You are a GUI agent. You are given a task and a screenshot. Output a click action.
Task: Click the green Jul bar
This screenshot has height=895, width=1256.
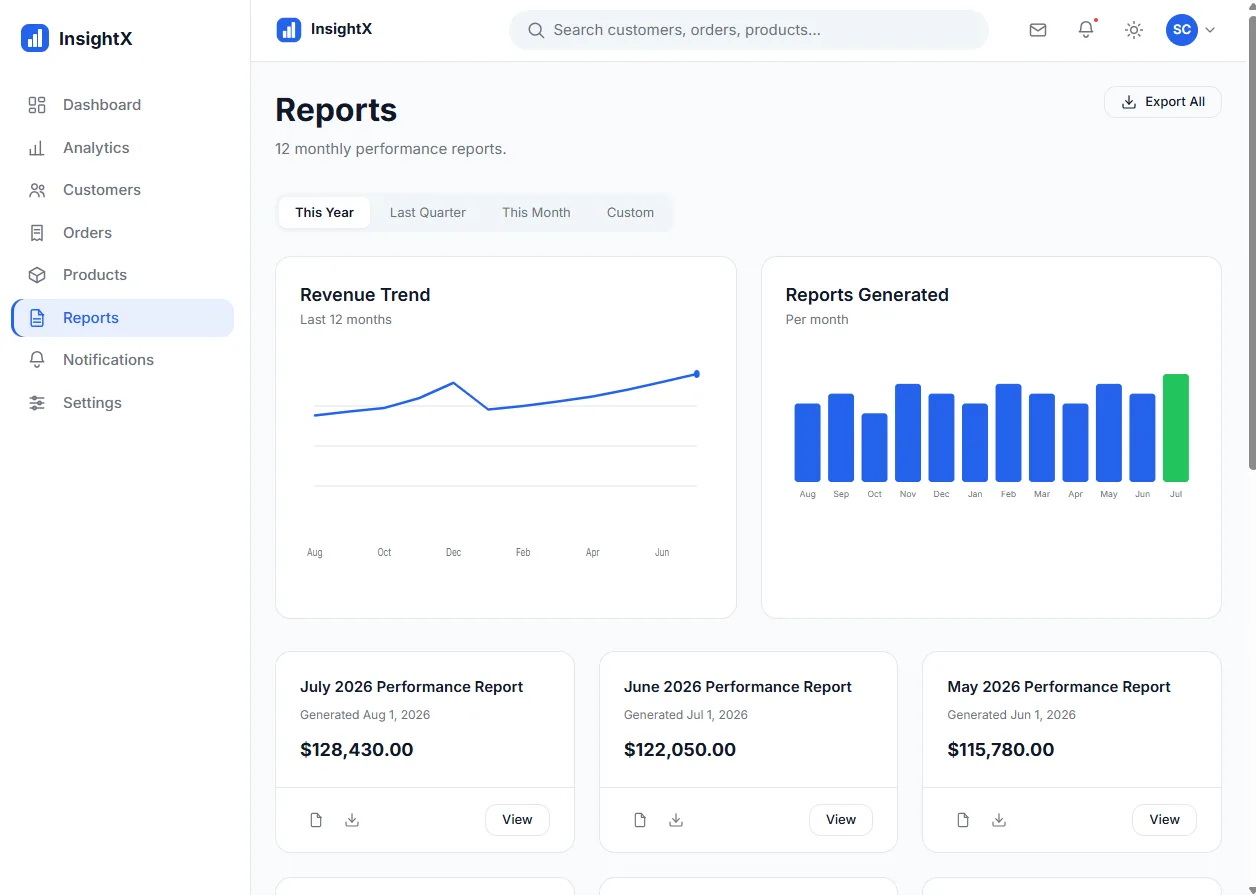coord(1176,428)
